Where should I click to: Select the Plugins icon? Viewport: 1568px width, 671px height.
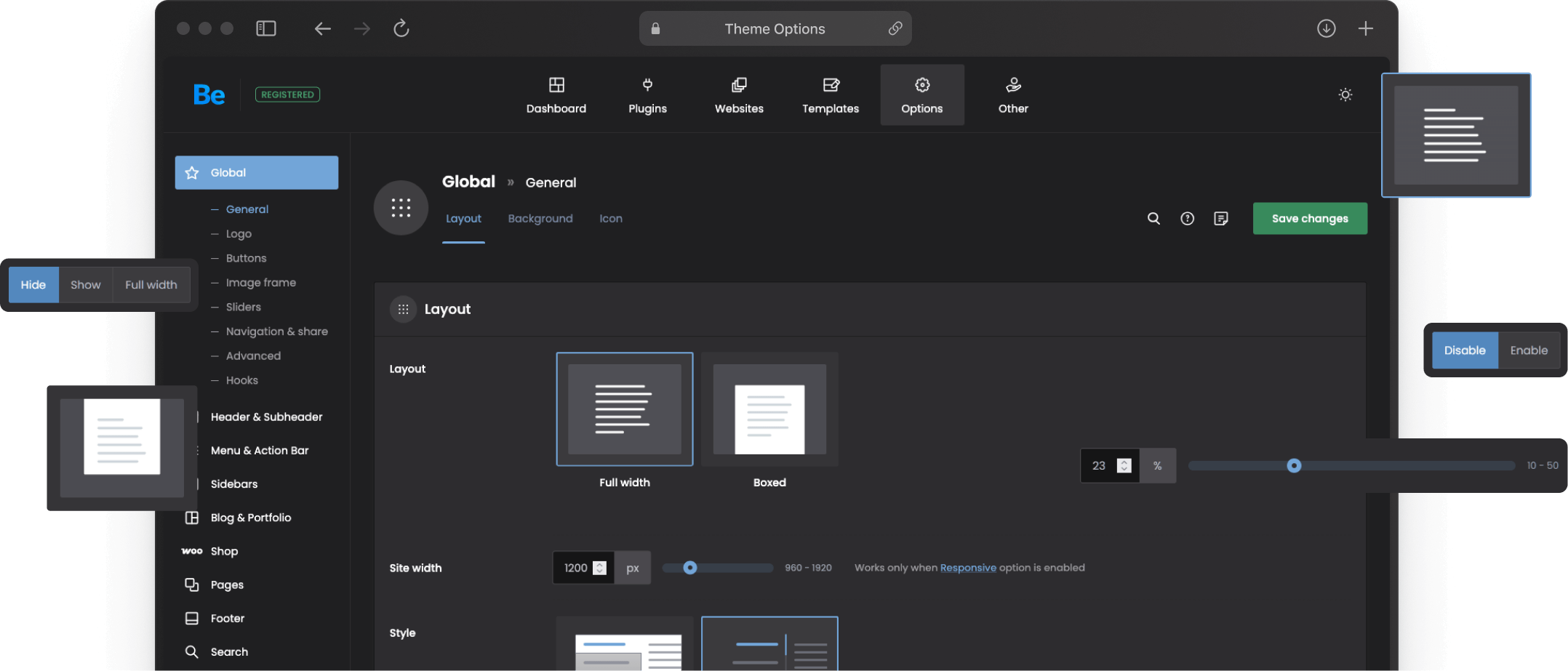[647, 95]
